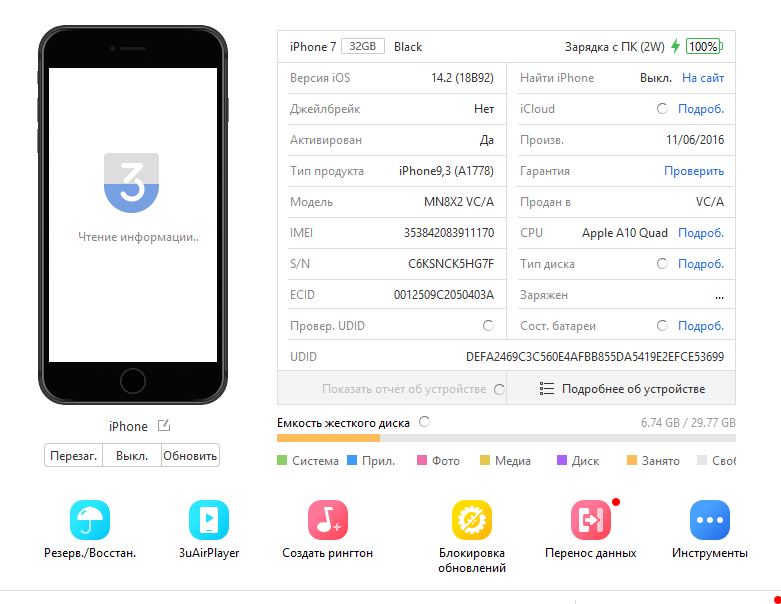Click model value MN8X2 VC/A
The height and width of the screenshot is (604, 781).
(x=459, y=202)
